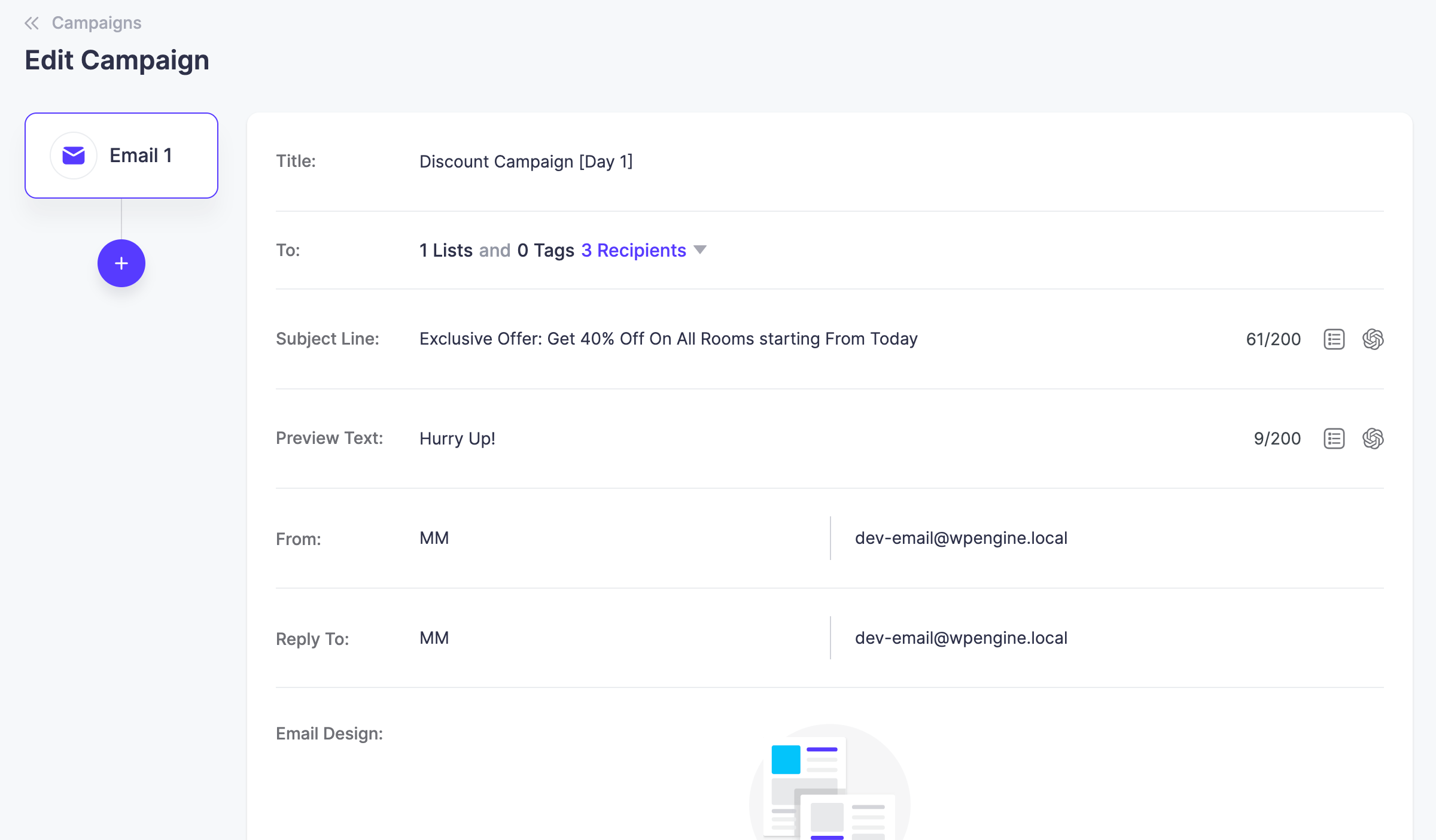This screenshot has width=1436, height=840.
Task: Click the 'Subject Line:' label
Action: pyautogui.click(x=327, y=339)
